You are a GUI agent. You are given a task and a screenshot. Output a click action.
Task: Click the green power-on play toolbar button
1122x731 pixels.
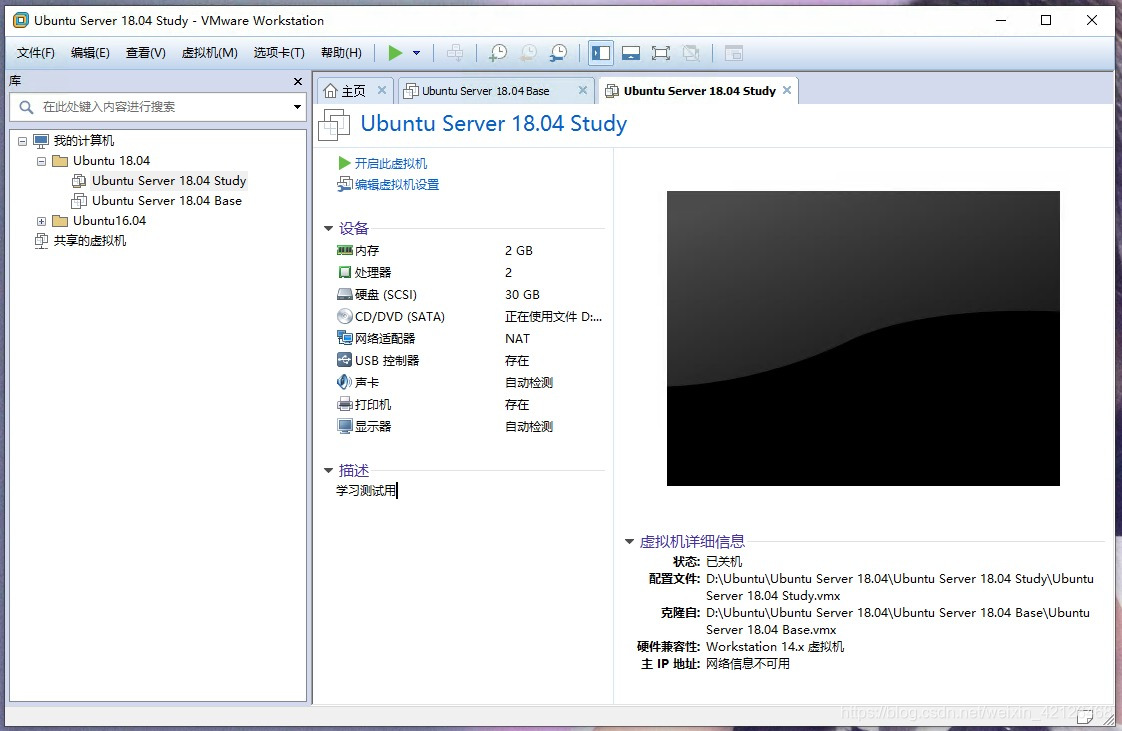tap(395, 53)
